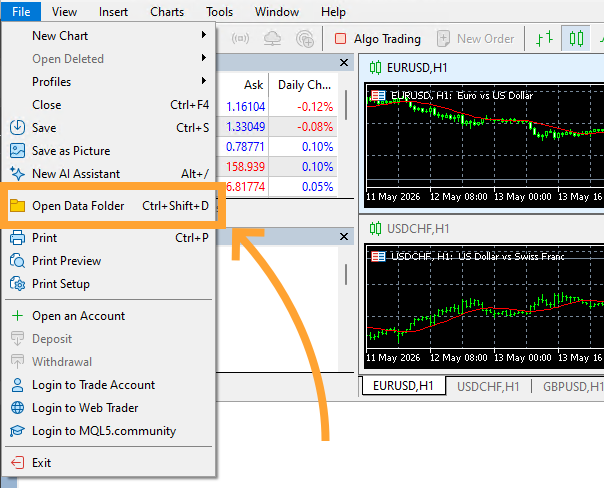Expand the Open Deleted submenu arrow
The image size is (604, 488).
(x=204, y=58)
